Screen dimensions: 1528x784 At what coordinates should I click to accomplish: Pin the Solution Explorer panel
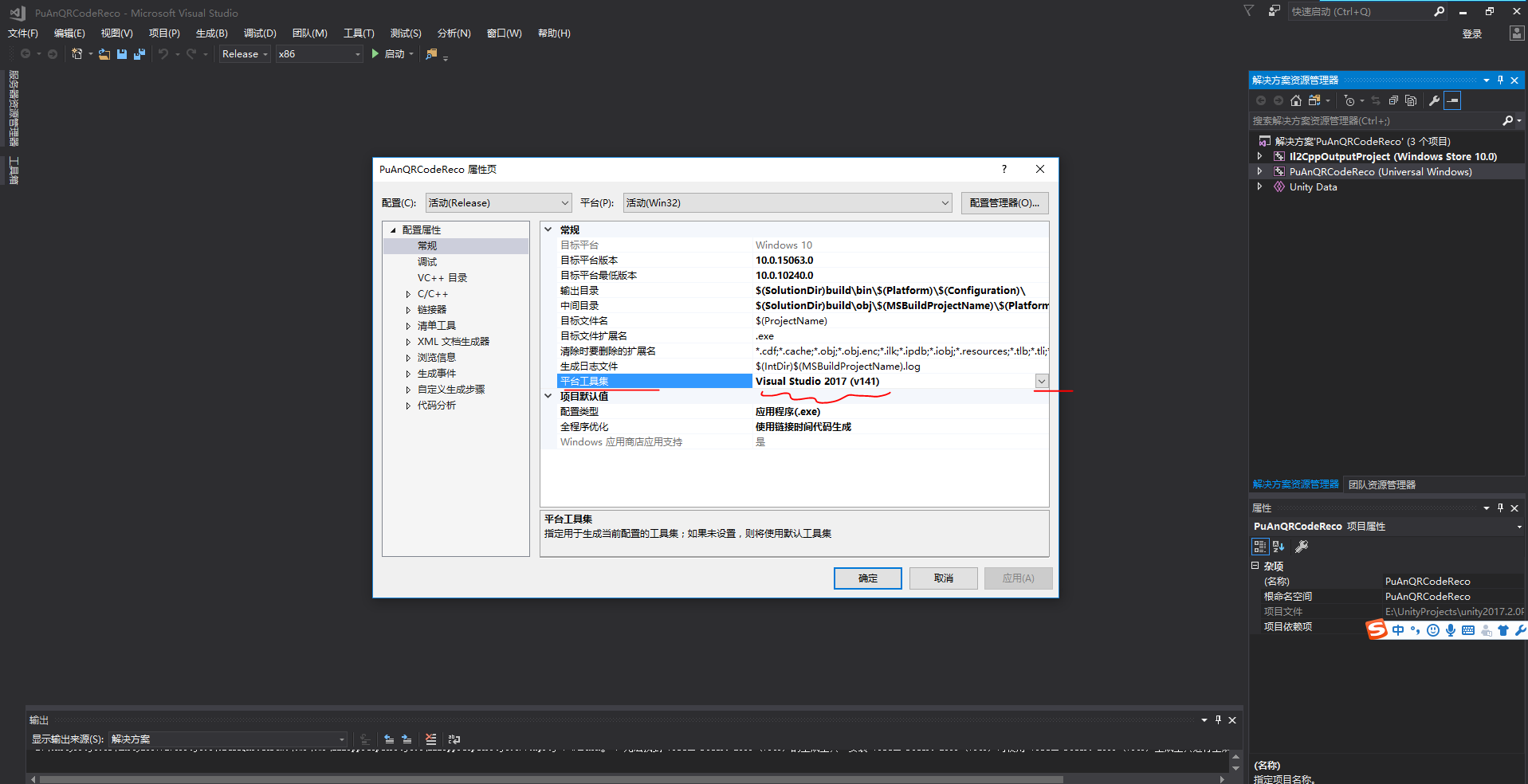point(1500,80)
